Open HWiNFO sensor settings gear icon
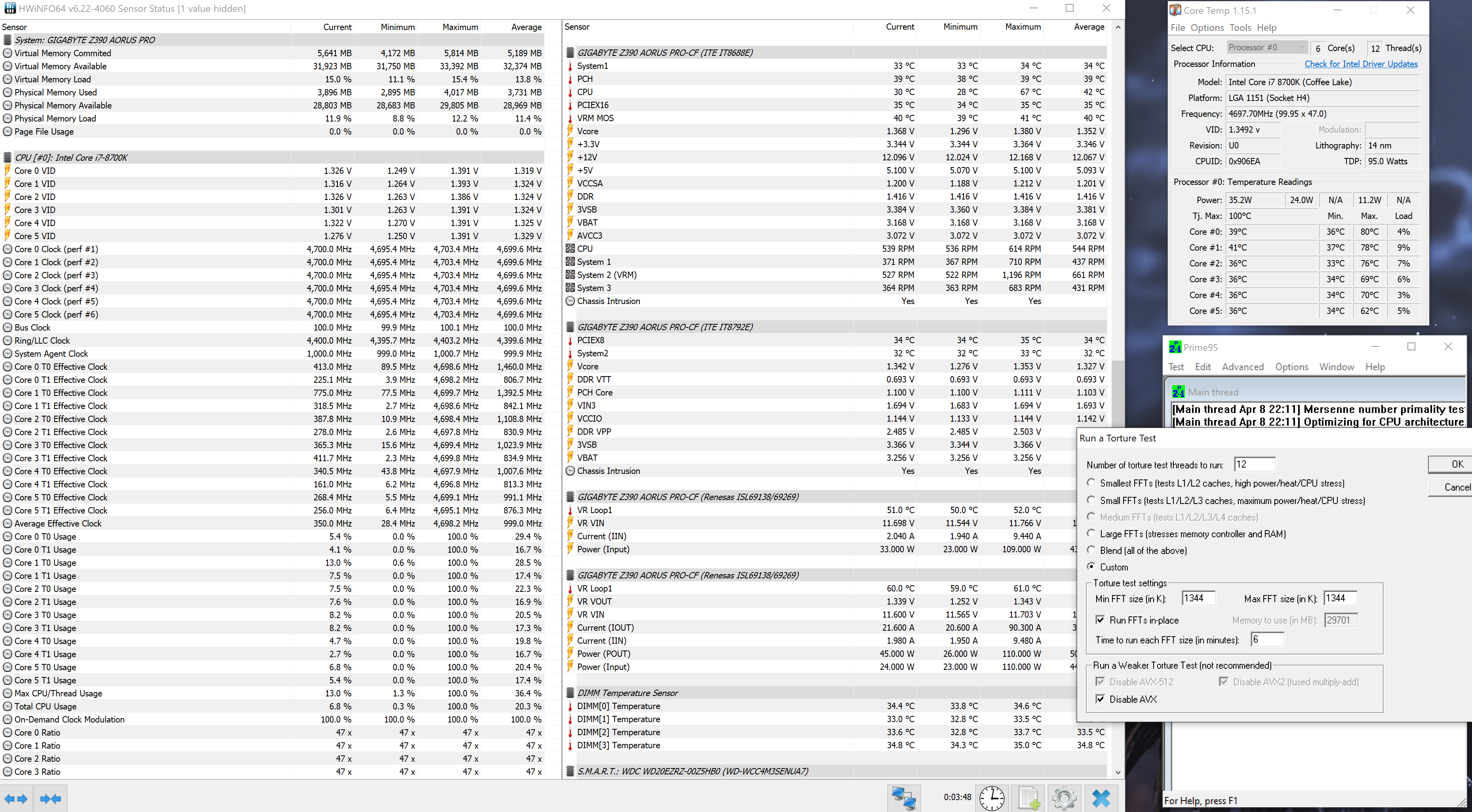 pyautogui.click(x=1064, y=798)
